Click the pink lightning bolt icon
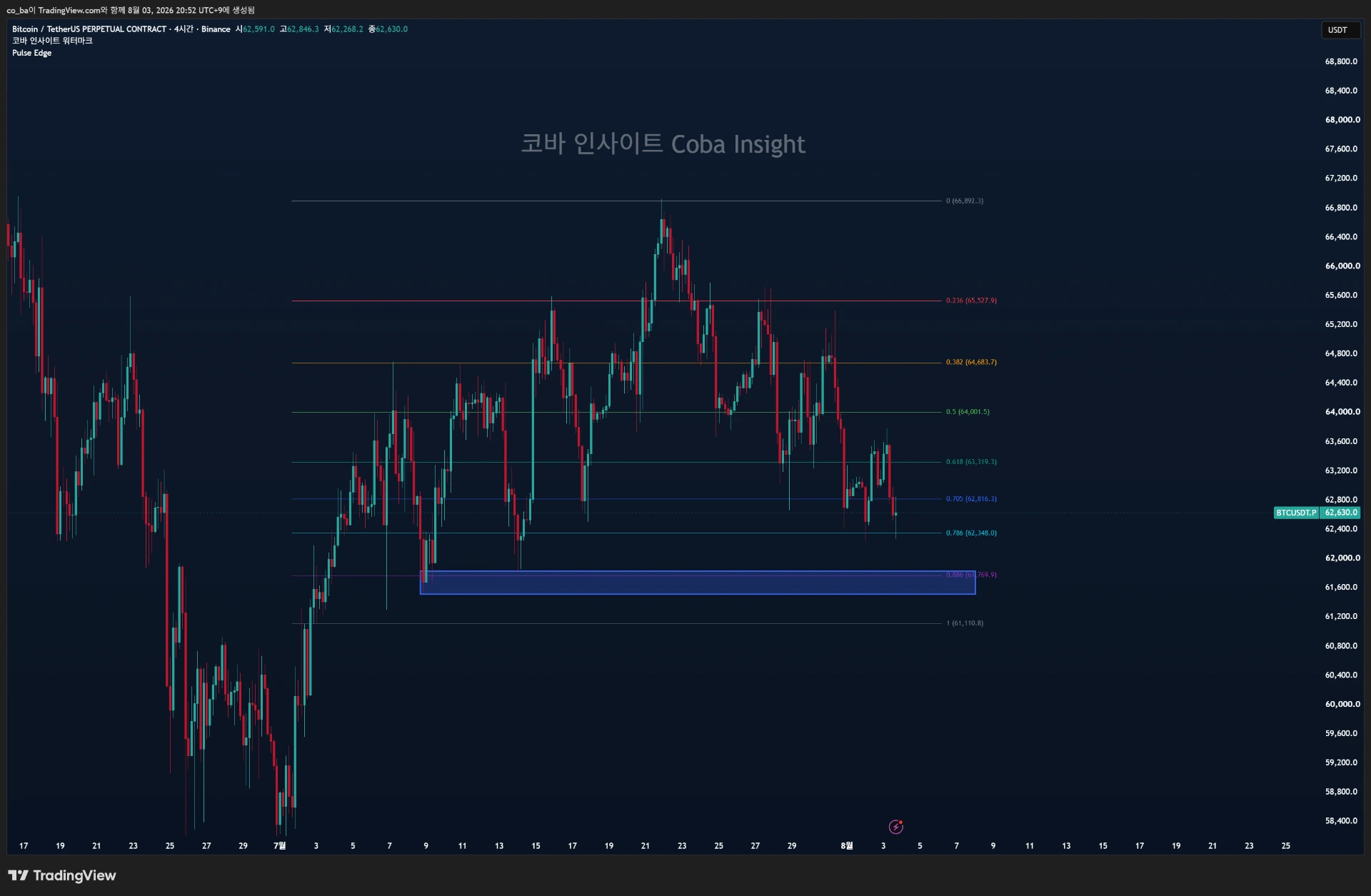1371x896 pixels. [895, 827]
